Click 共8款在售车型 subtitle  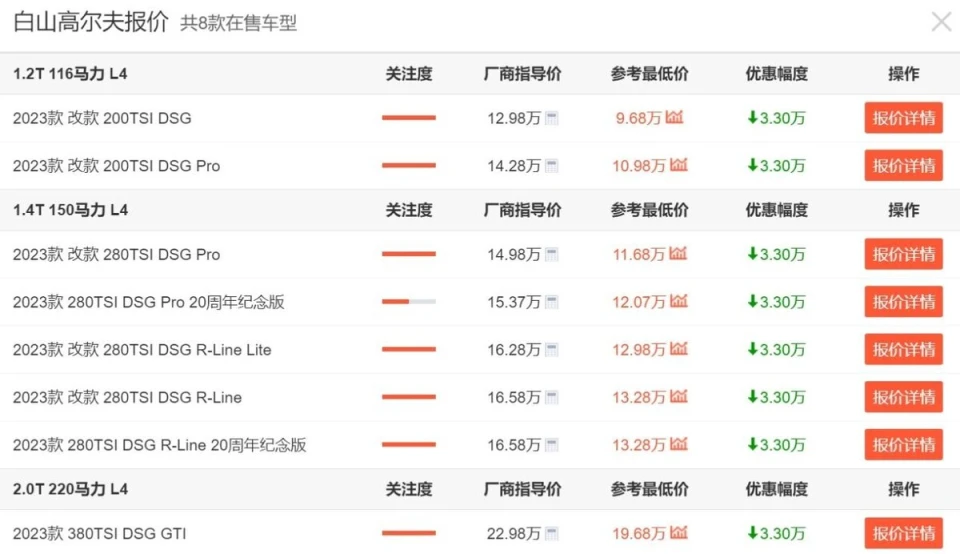tap(239, 23)
